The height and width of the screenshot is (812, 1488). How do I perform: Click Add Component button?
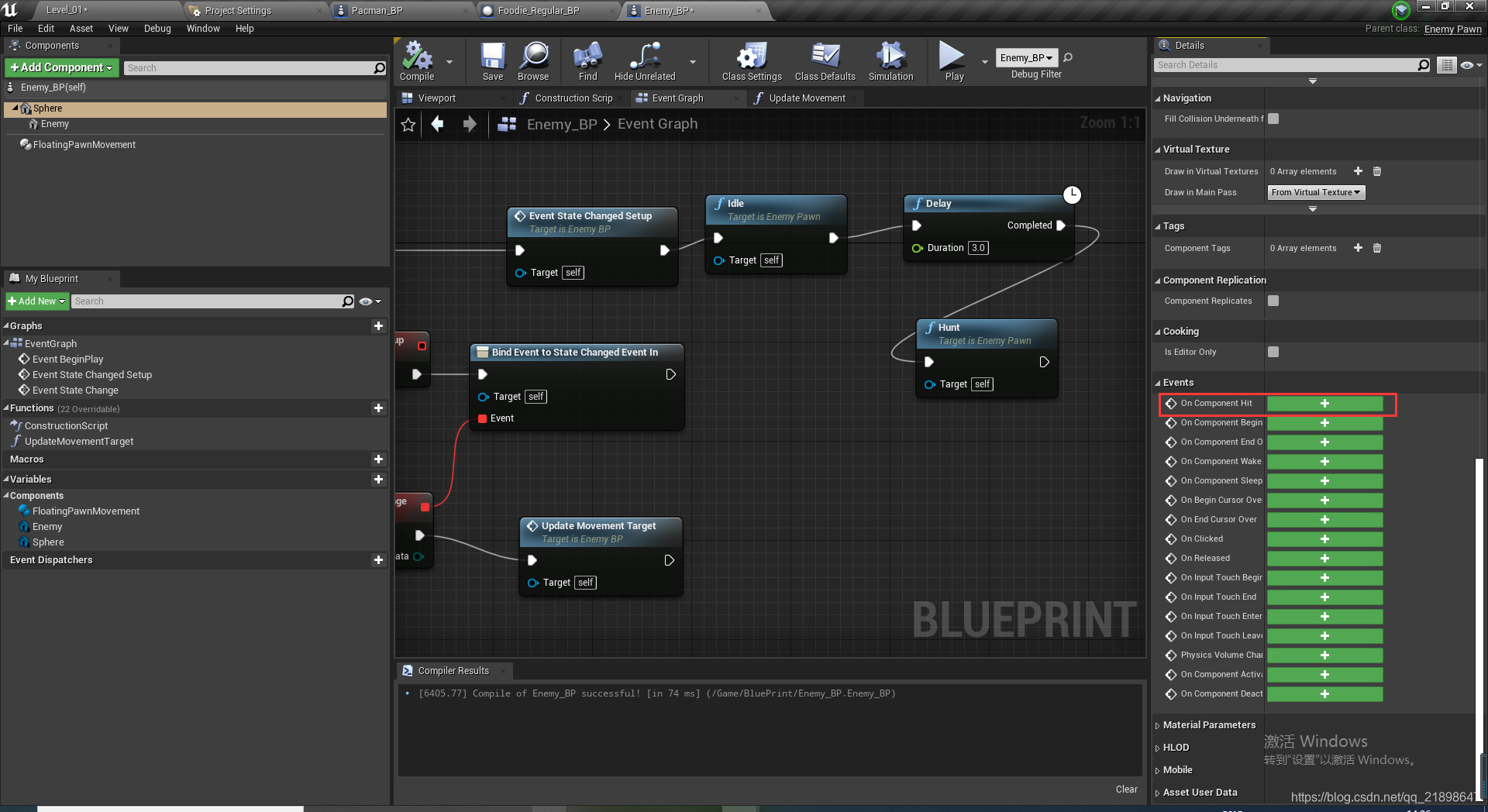61,67
